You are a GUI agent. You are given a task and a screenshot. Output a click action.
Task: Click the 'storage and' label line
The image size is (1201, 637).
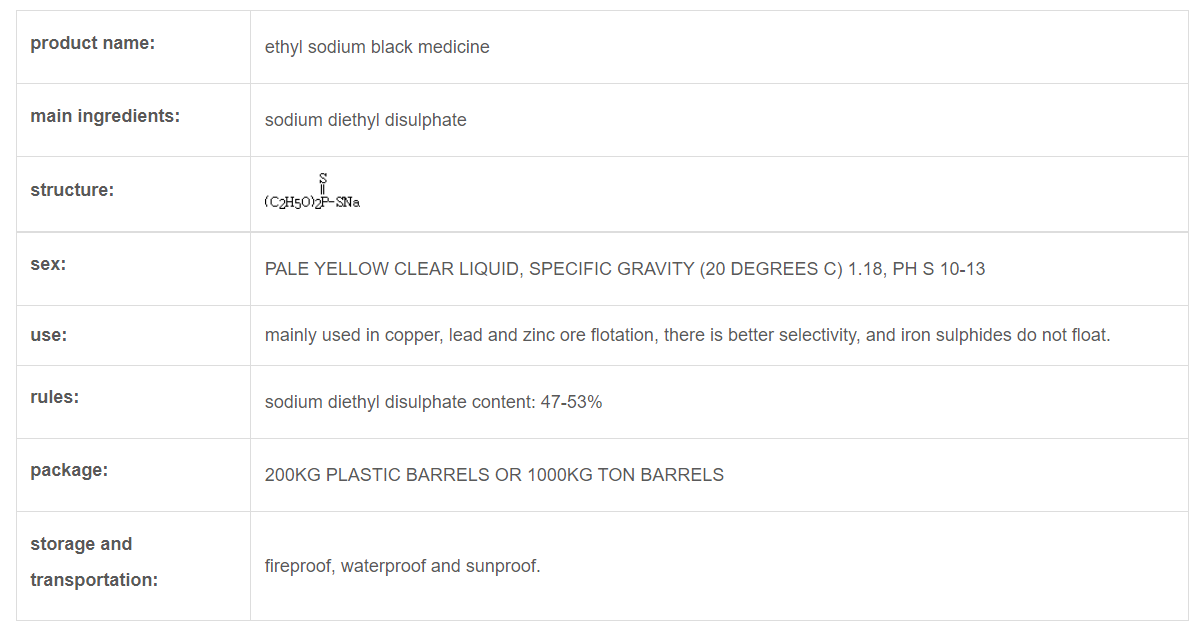81,544
